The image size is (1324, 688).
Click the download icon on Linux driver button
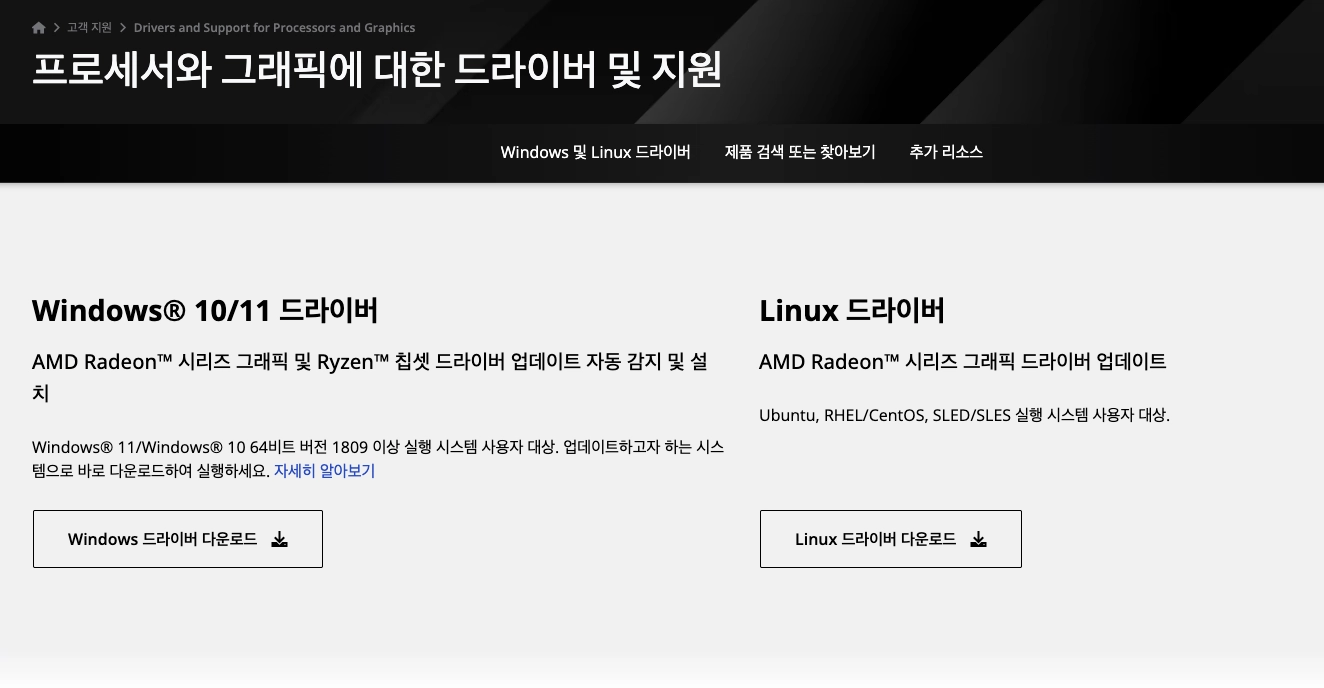pyautogui.click(x=978, y=539)
